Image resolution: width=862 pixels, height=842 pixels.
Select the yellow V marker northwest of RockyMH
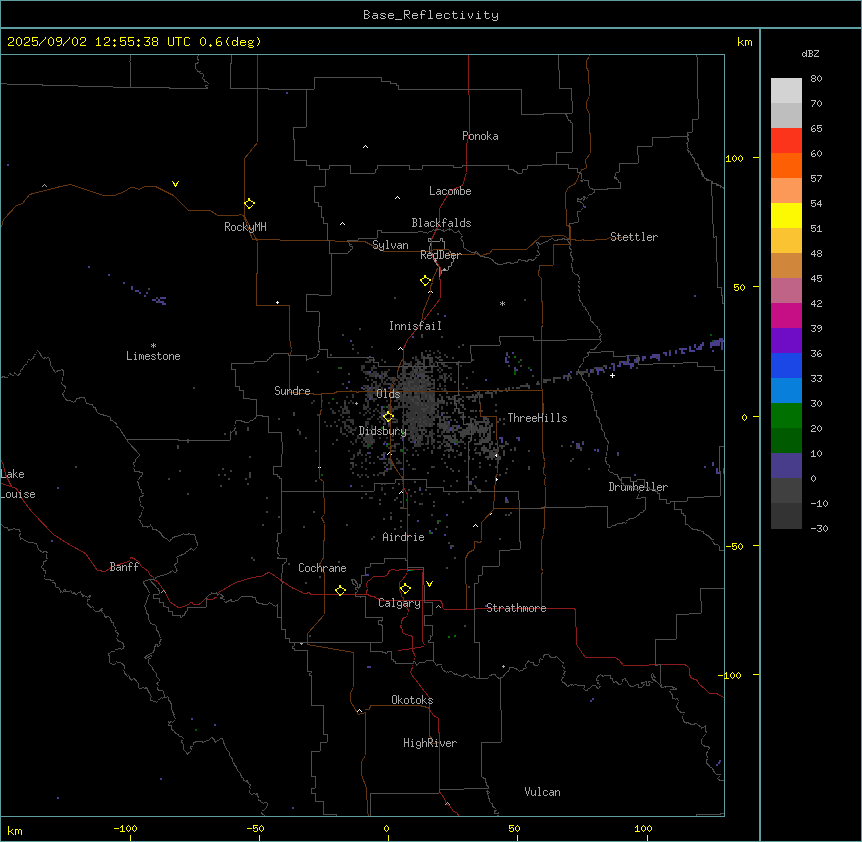[175, 184]
